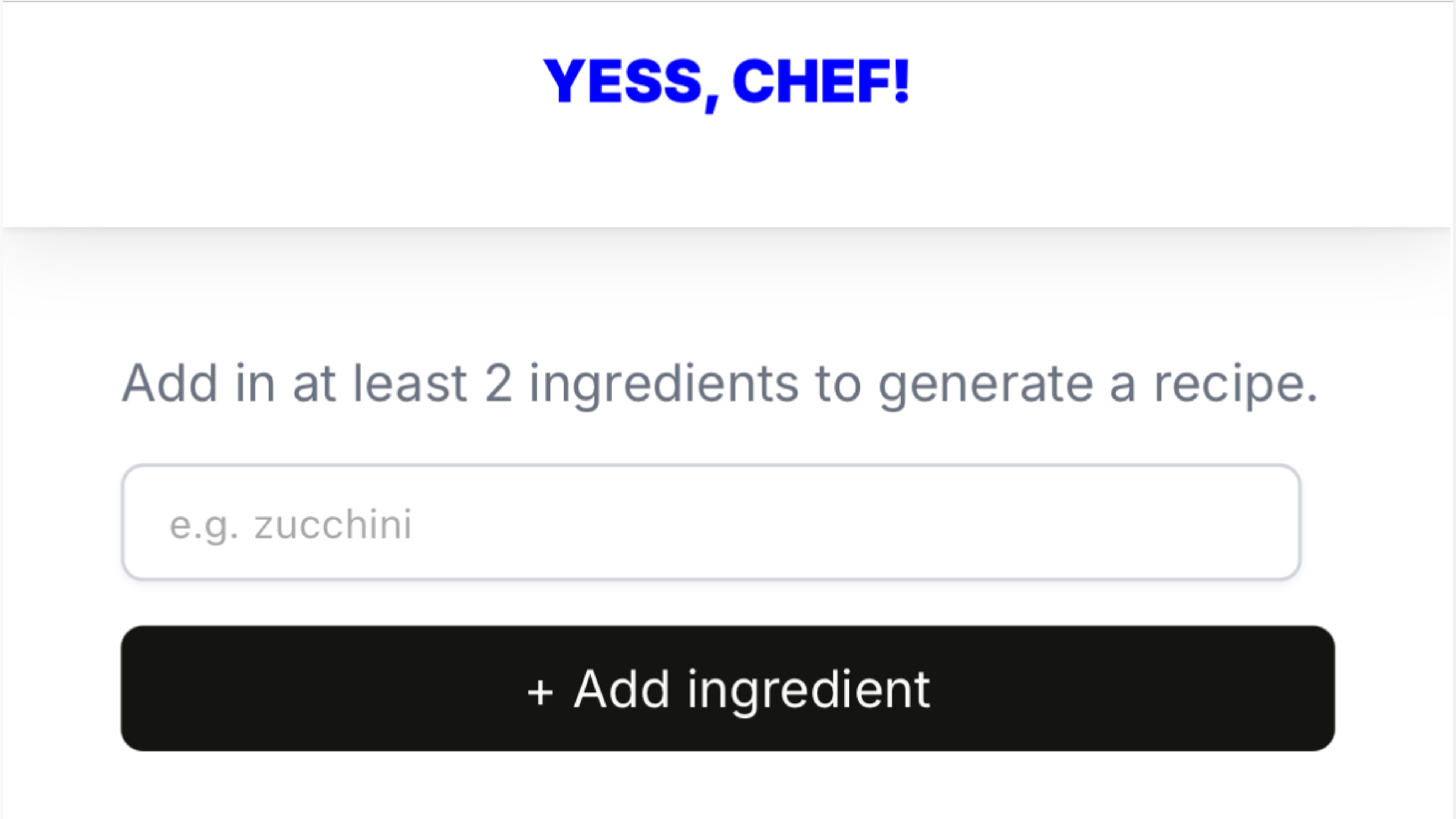
Task: Focus the ingredient input field
Action: 711,522
